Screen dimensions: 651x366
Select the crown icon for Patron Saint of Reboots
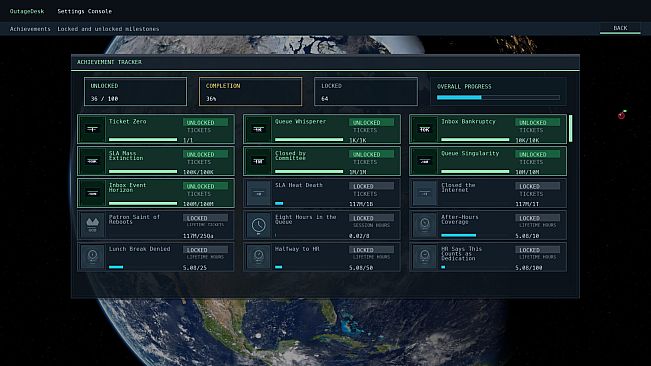tap(92, 225)
